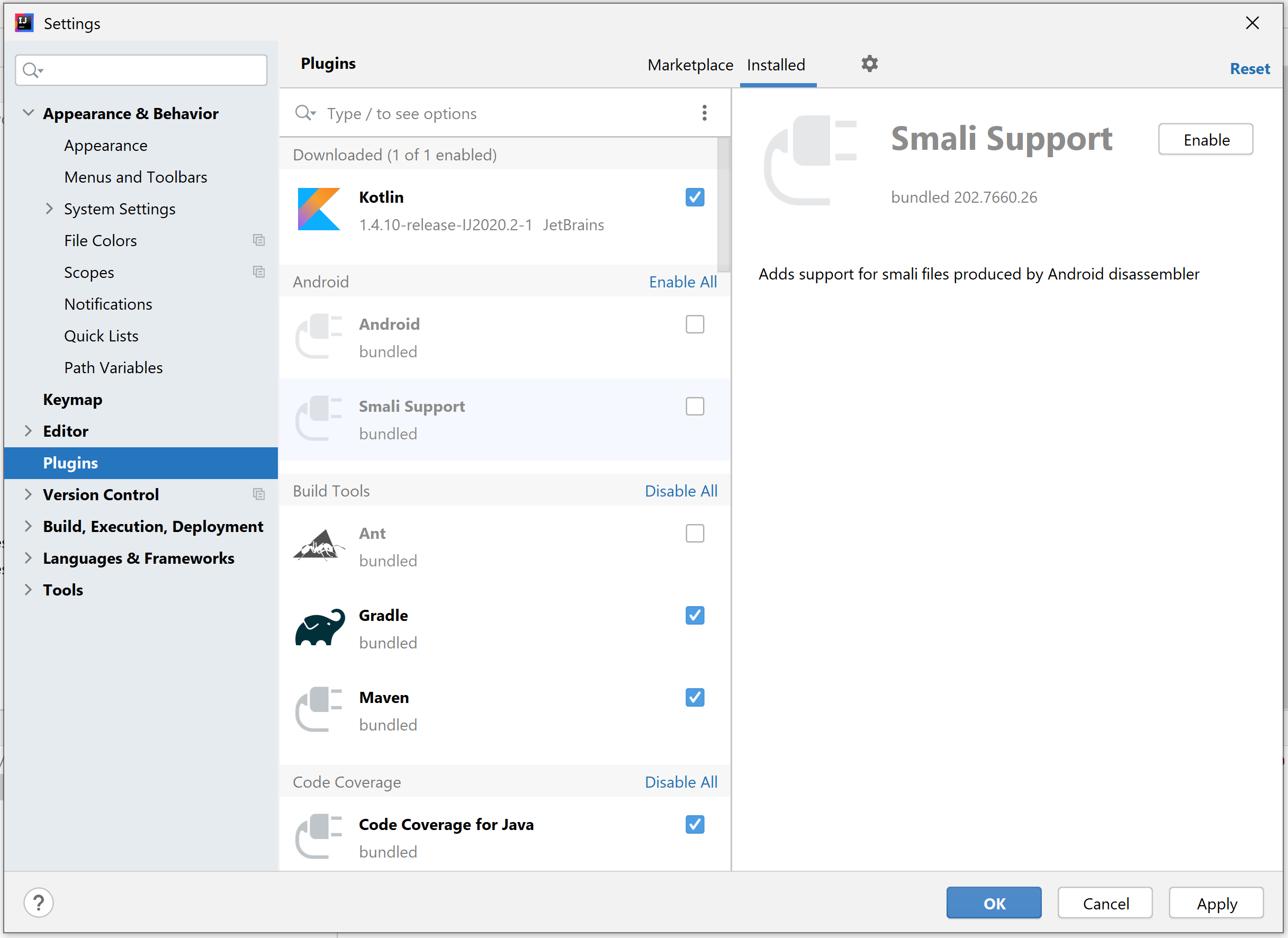Select the Kotlin plugin logo
The width and height of the screenshot is (1288, 938).
[319, 210]
